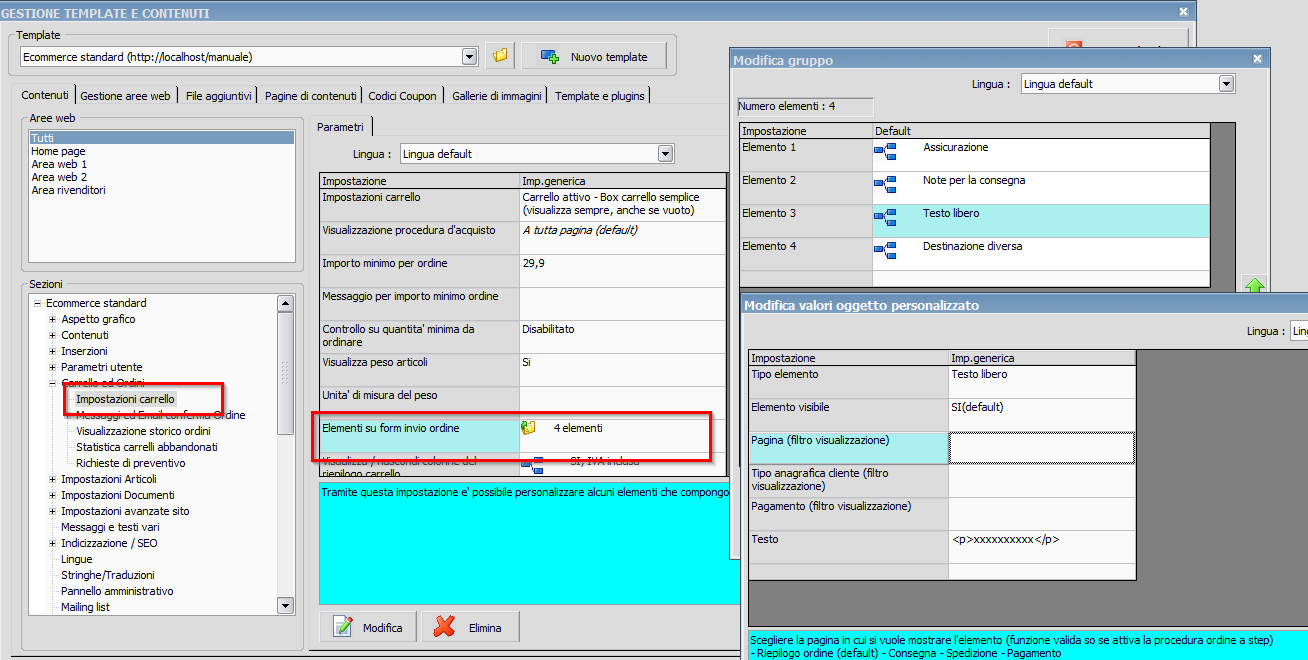Select Area rivenditori in the list

tap(68, 190)
